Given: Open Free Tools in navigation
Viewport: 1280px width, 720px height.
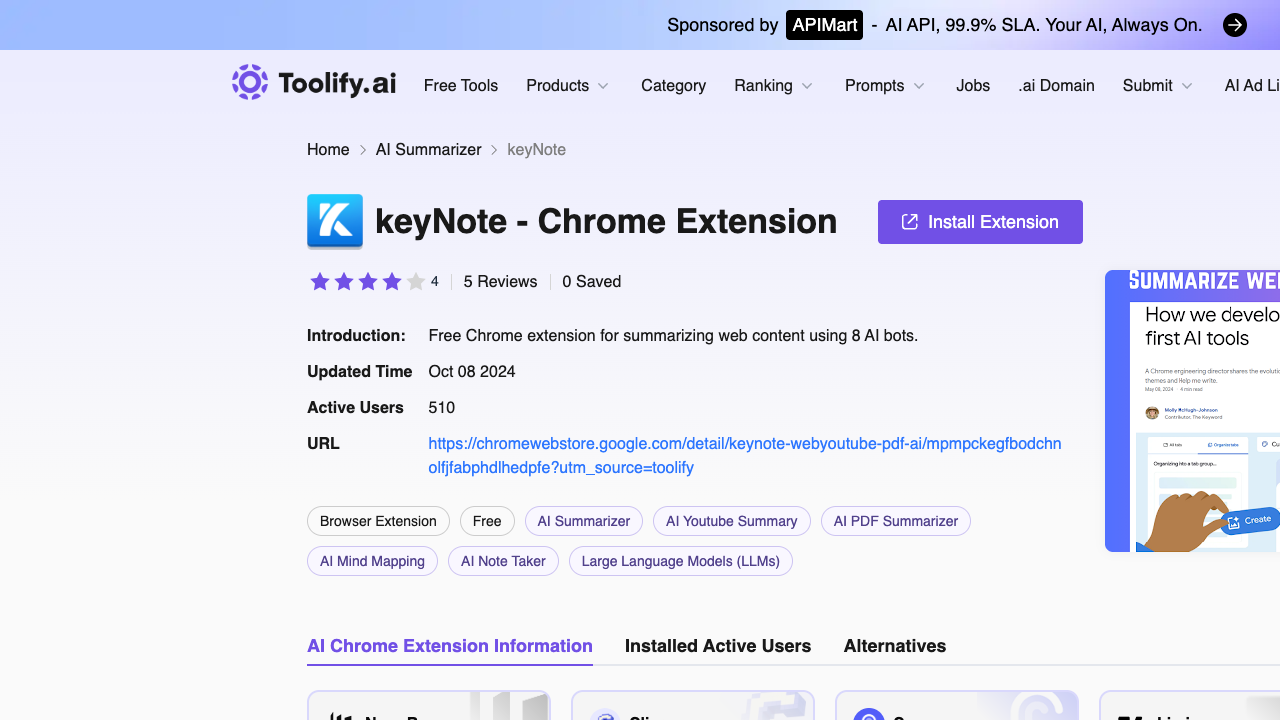Looking at the screenshot, I should pyautogui.click(x=461, y=86).
